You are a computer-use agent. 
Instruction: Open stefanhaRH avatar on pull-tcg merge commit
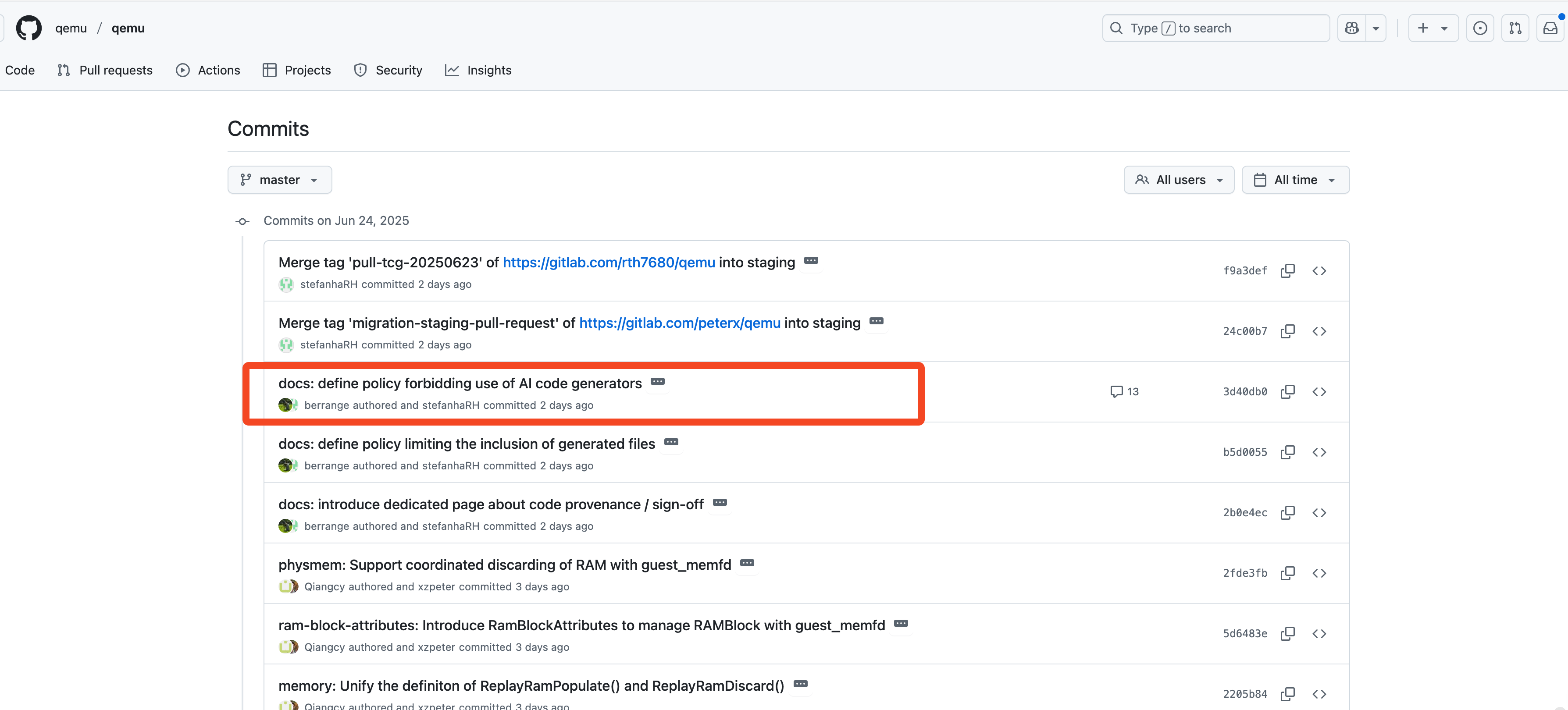286,284
